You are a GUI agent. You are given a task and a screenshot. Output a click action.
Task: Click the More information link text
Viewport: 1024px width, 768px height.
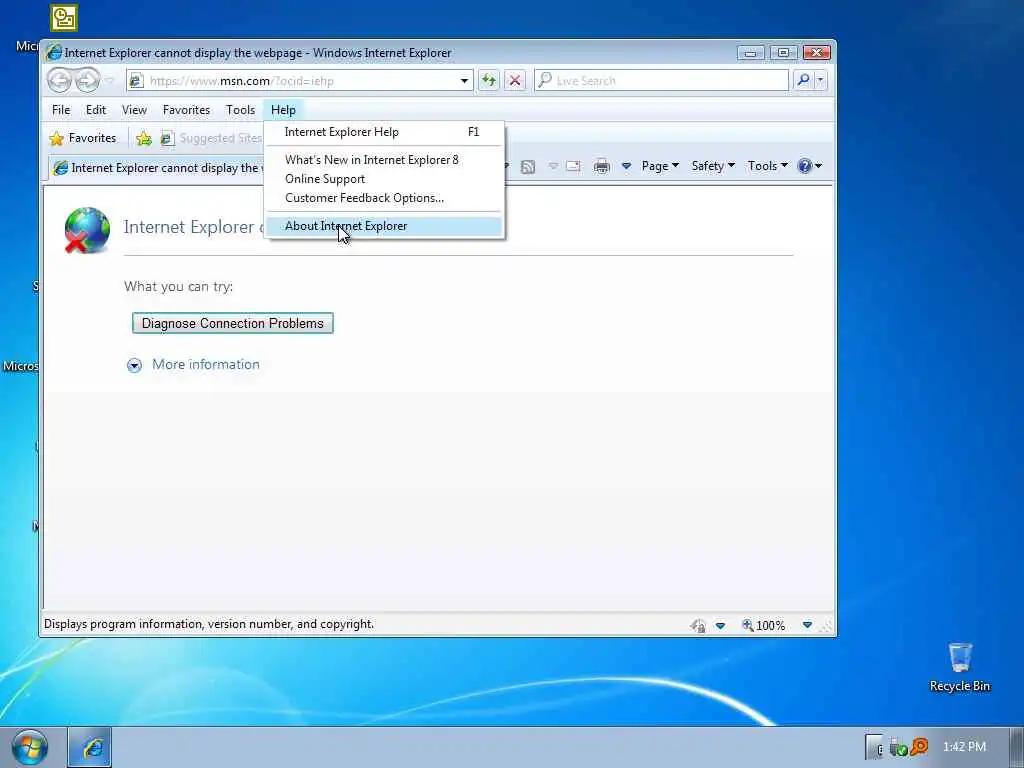click(x=206, y=364)
